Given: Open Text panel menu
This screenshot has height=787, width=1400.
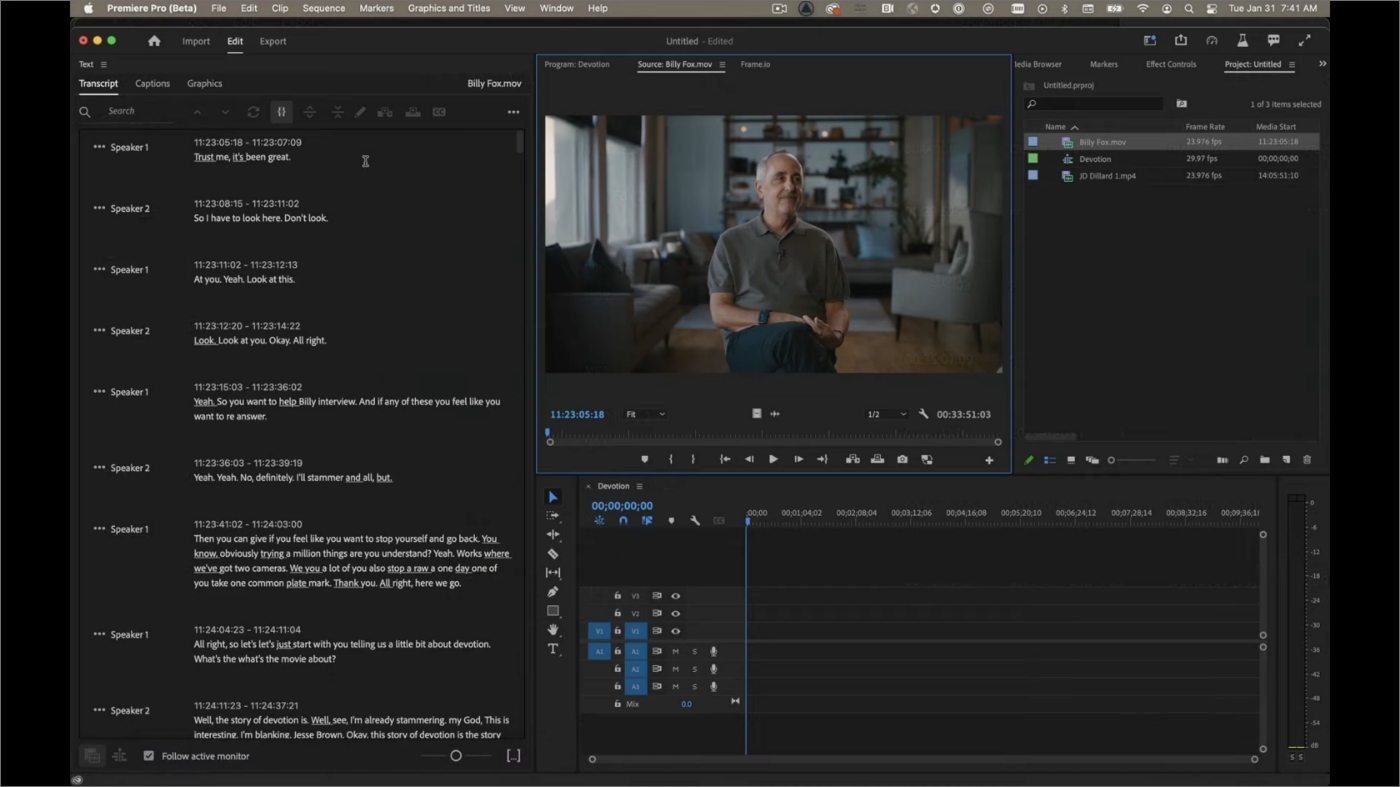Looking at the screenshot, I should 103,65.
